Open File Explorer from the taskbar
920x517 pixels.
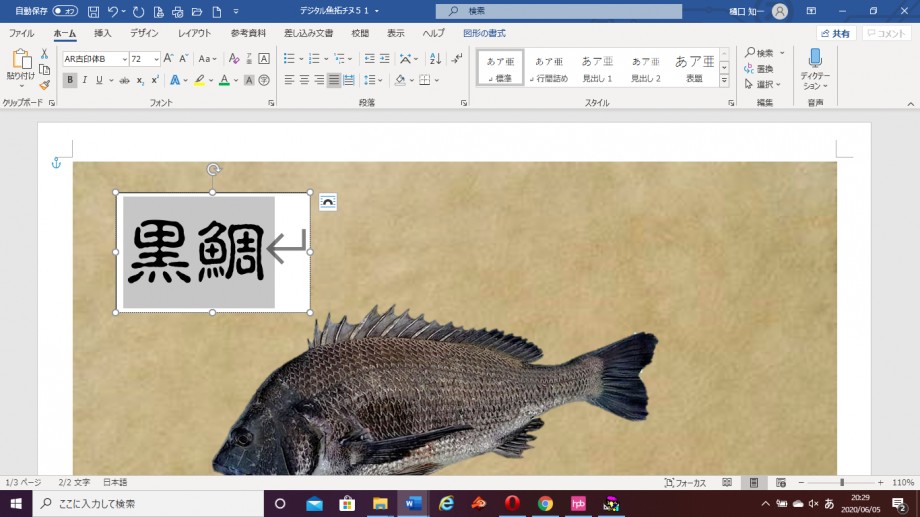380,504
